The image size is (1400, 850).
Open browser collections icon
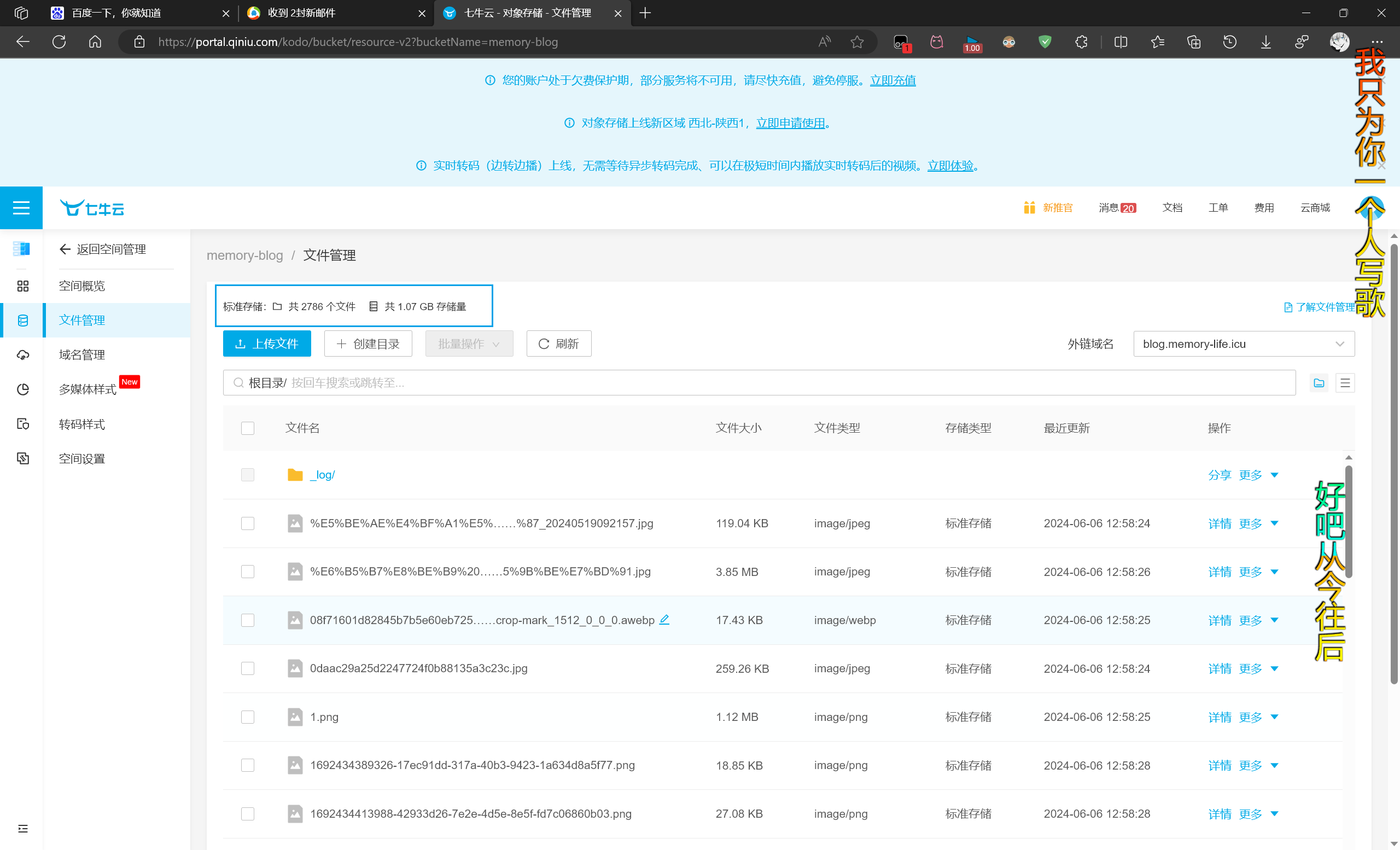[1194, 42]
